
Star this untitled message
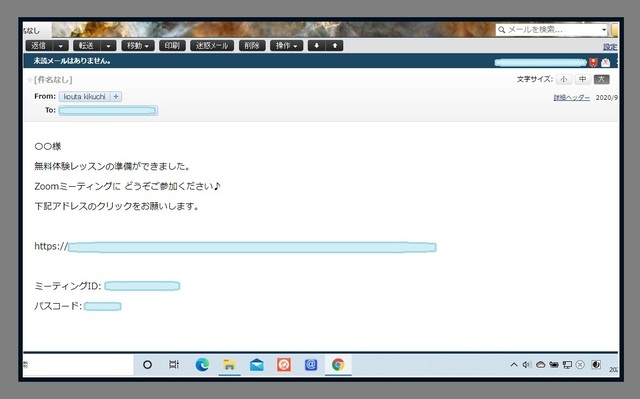29,80
